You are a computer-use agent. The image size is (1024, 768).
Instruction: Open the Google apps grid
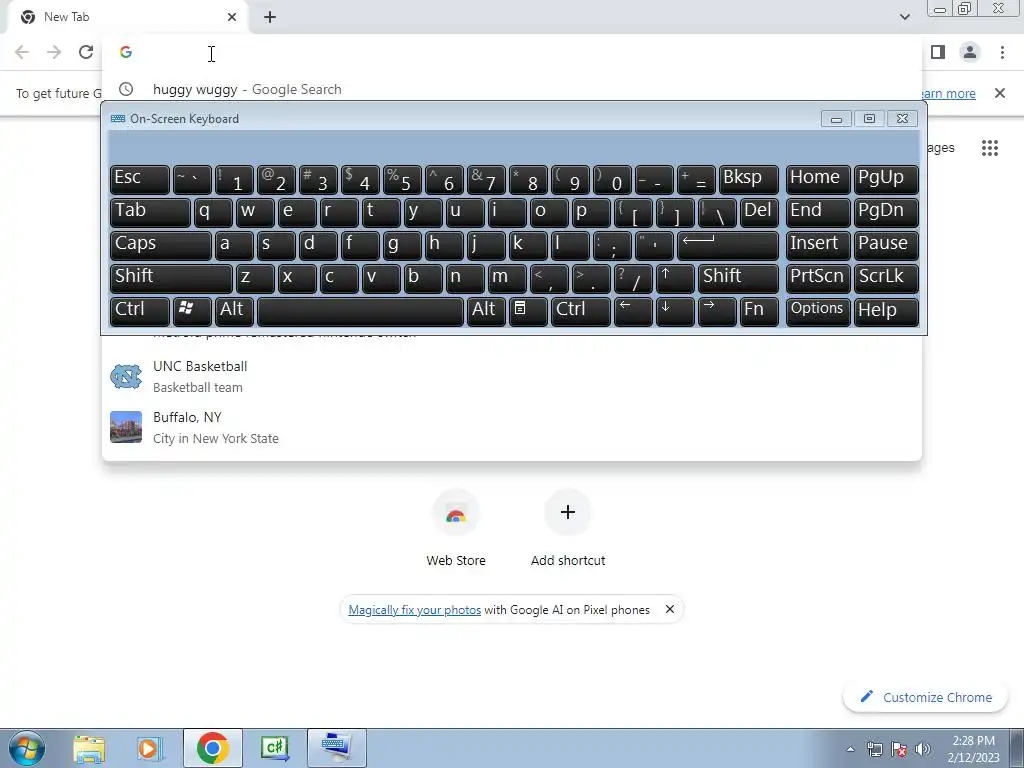[989, 148]
